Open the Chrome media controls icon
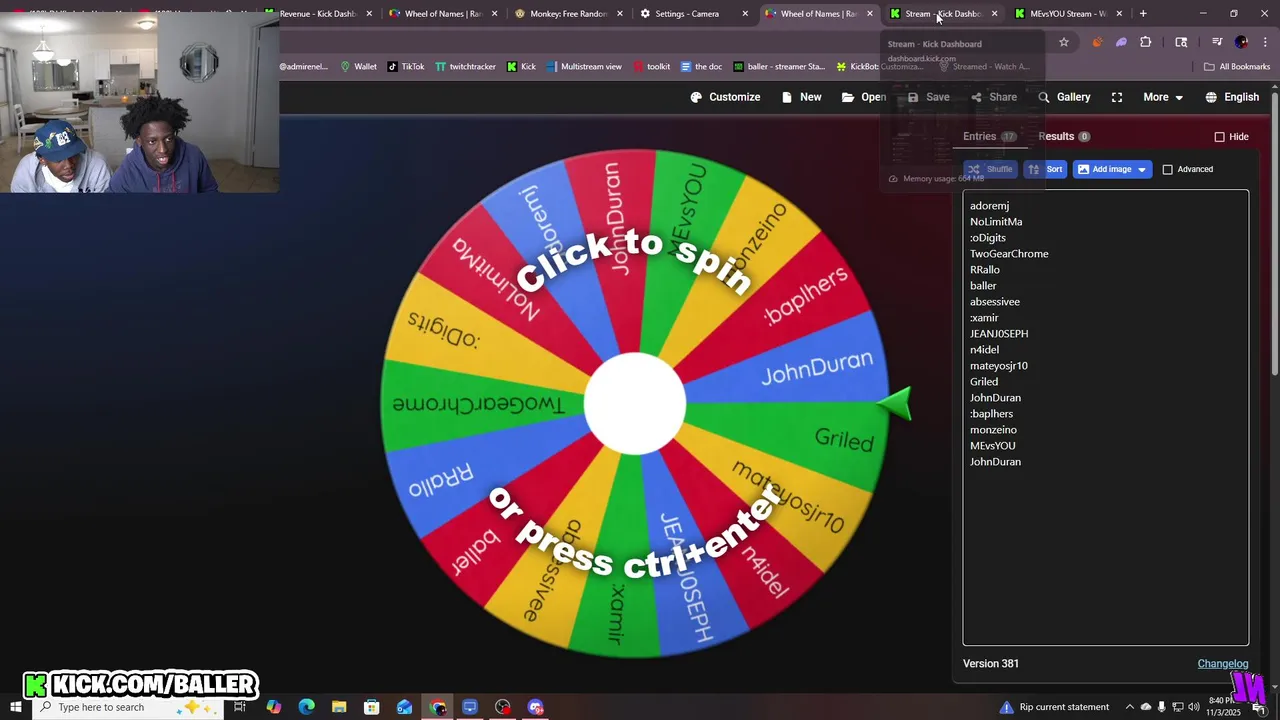 point(1217,42)
